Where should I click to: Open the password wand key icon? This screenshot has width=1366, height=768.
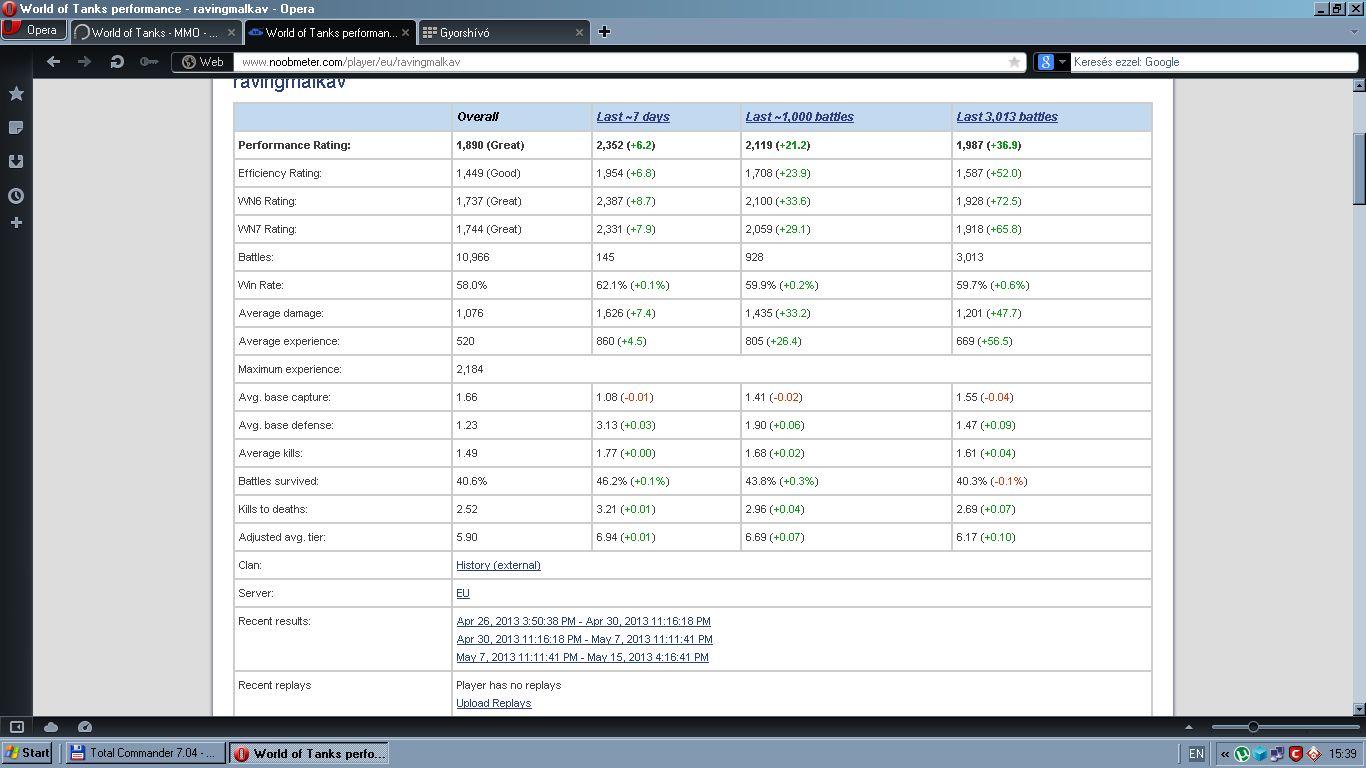[149, 62]
